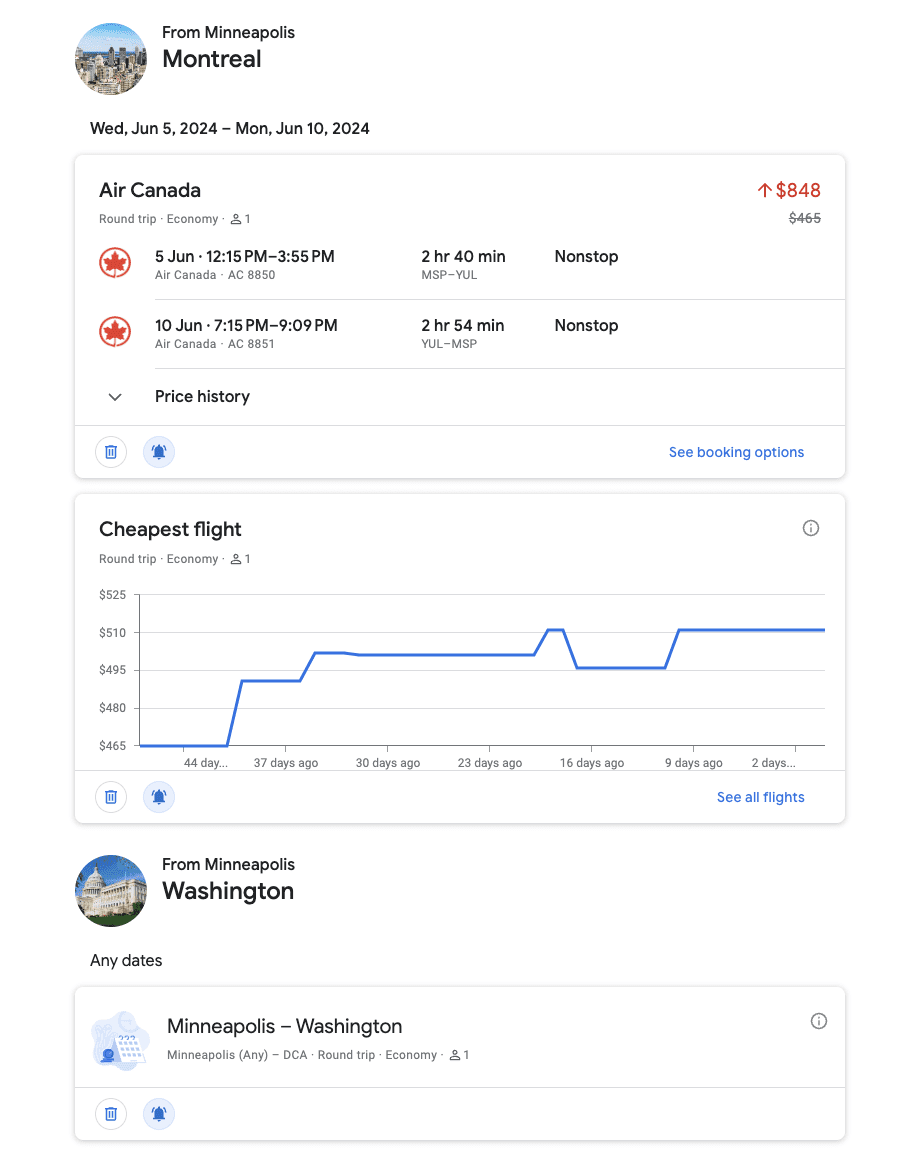The width and height of the screenshot is (906, 1170).
Task: Enable alerts for the Minneapolis–Washington route
Action: (159, 1114)
